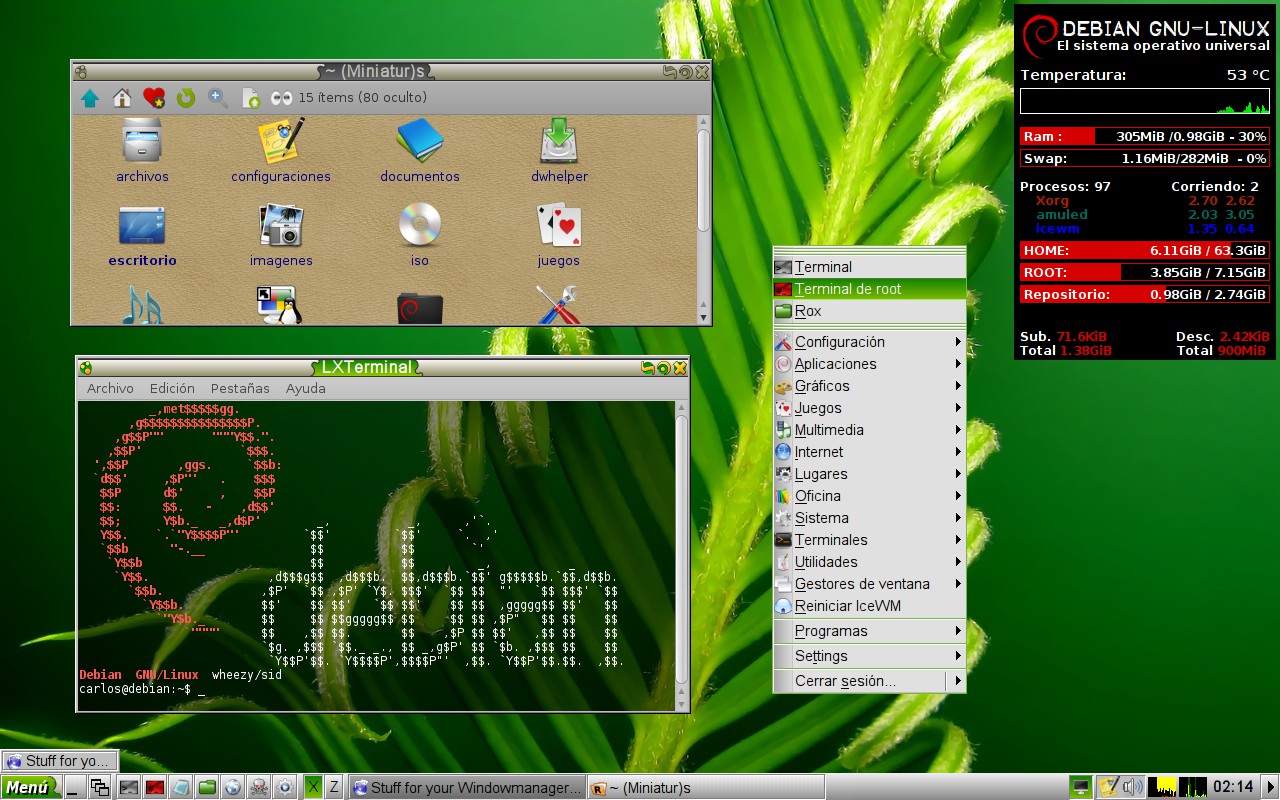Viewport: 1280px width, 800px height.
Task: Click the zoom magnifier in Rox toolbar
Action: [x=218, y=98]
